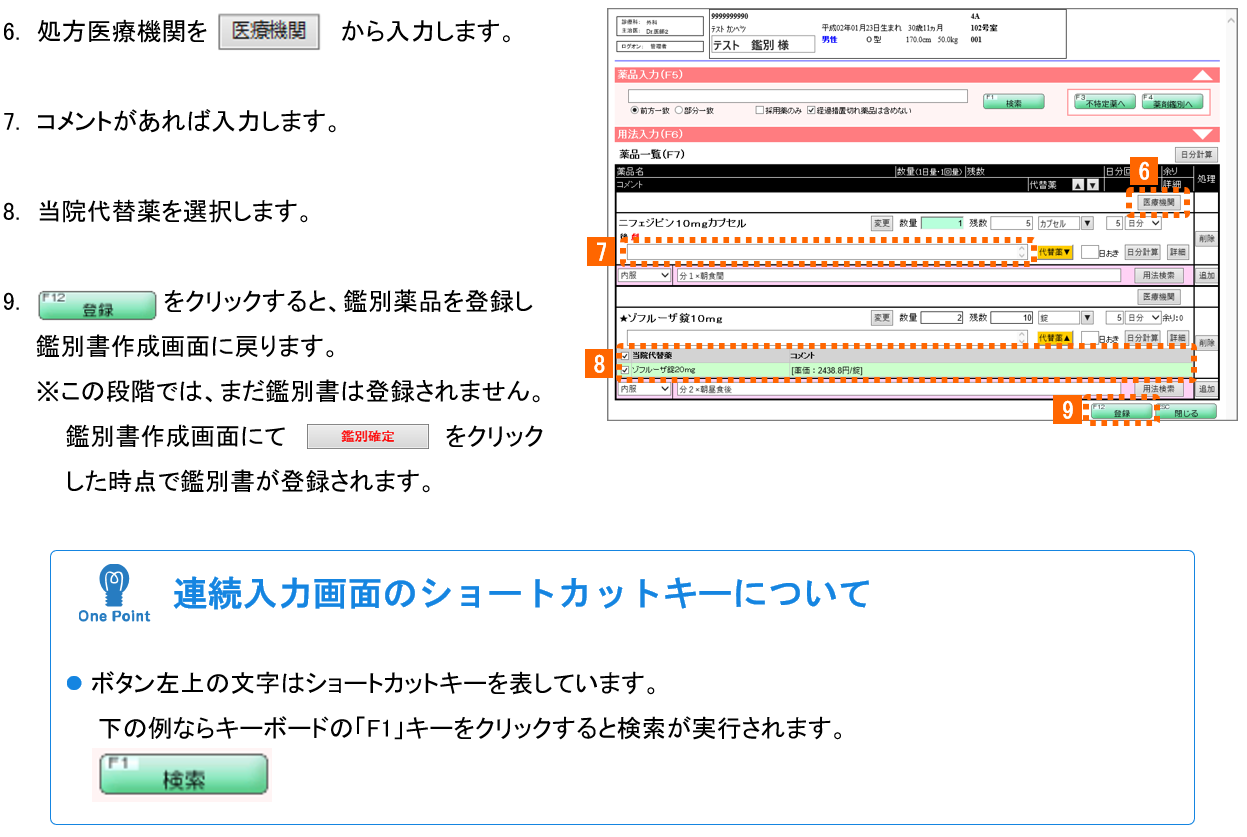
Task: Click the up arrow beside 代替薬 in the header
Action: pos(1078,185)
